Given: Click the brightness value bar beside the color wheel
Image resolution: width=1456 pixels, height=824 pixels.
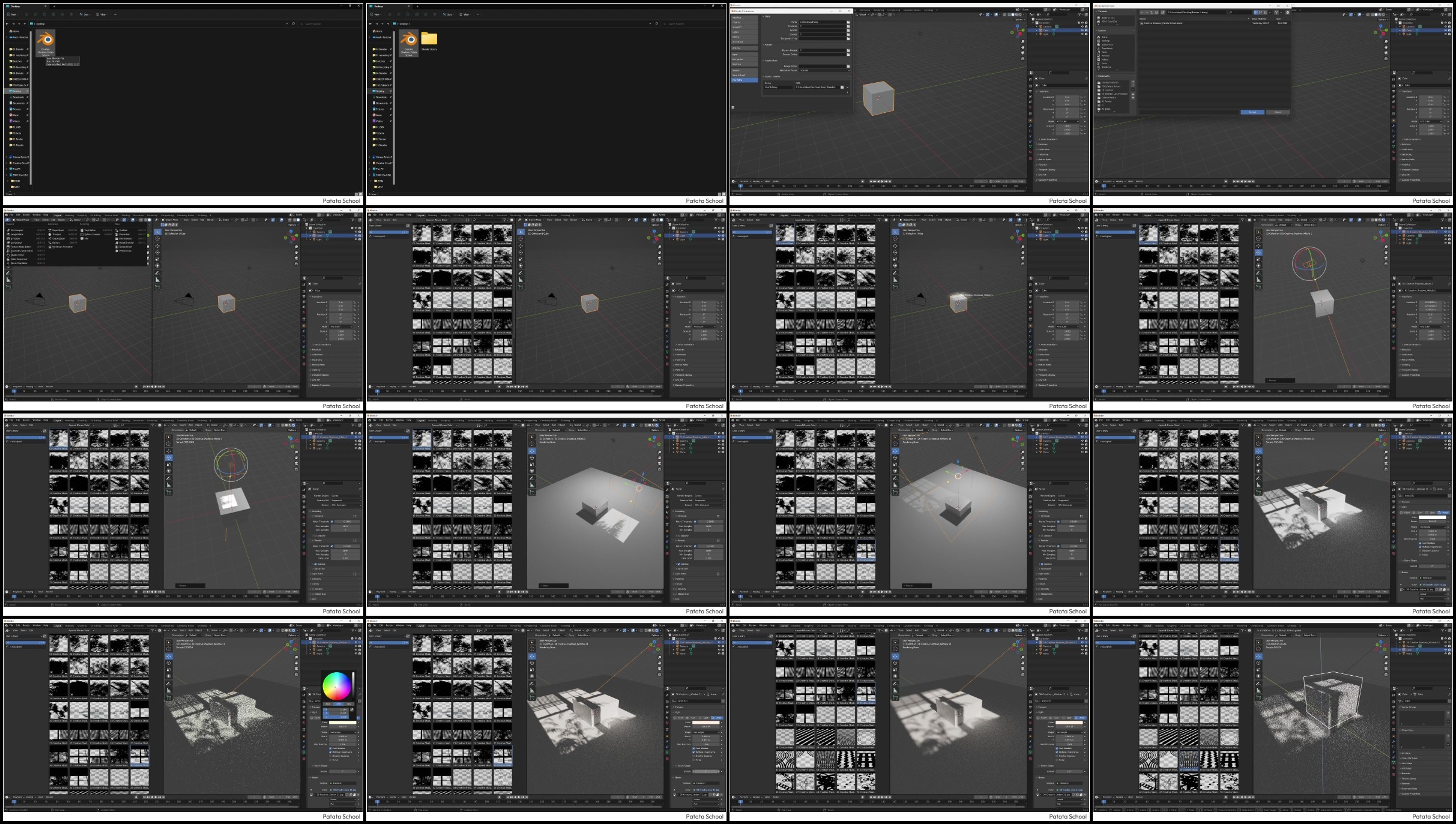Looking at the screenshot, I should [353, 685].
